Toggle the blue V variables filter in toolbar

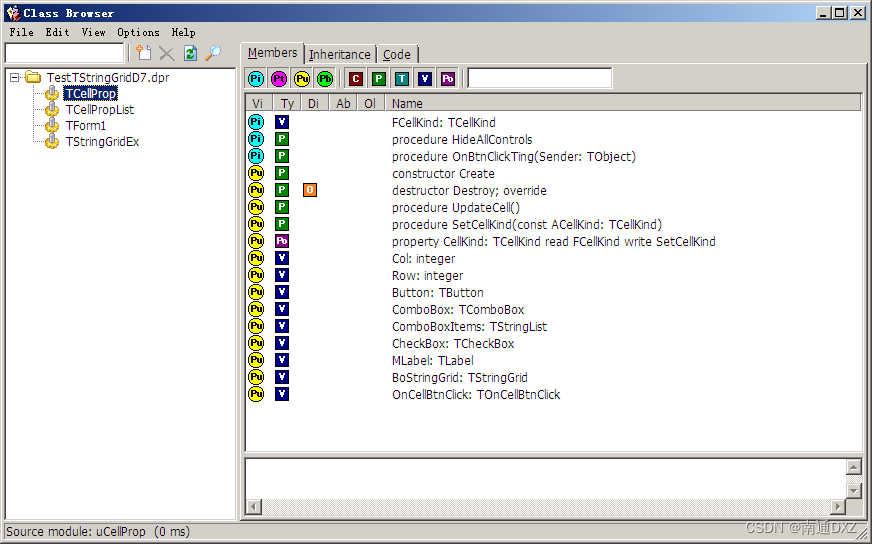point(425,79)
